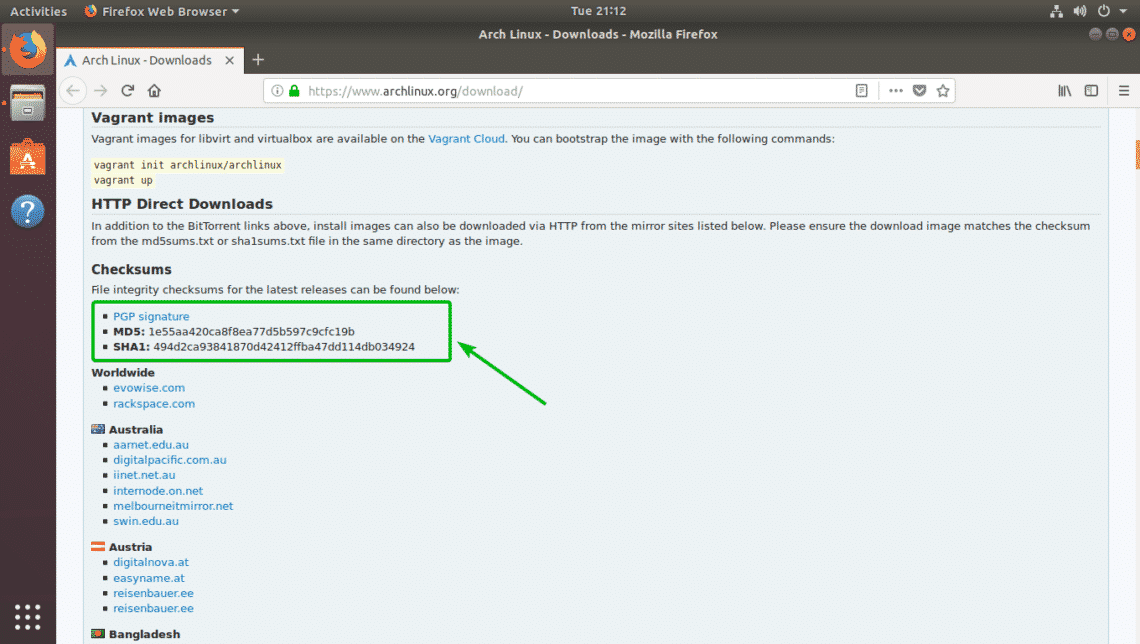Go forward to the next page

(100, 91)
